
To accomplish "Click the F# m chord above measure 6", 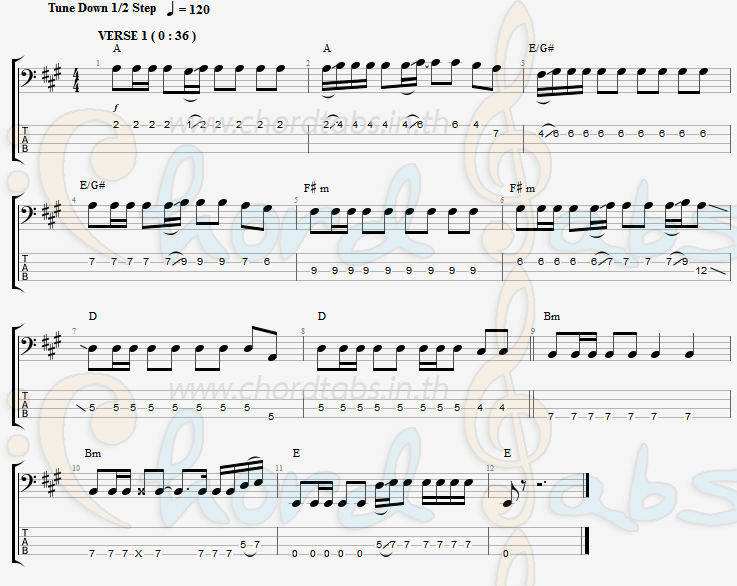I will [x=522, y=188].
